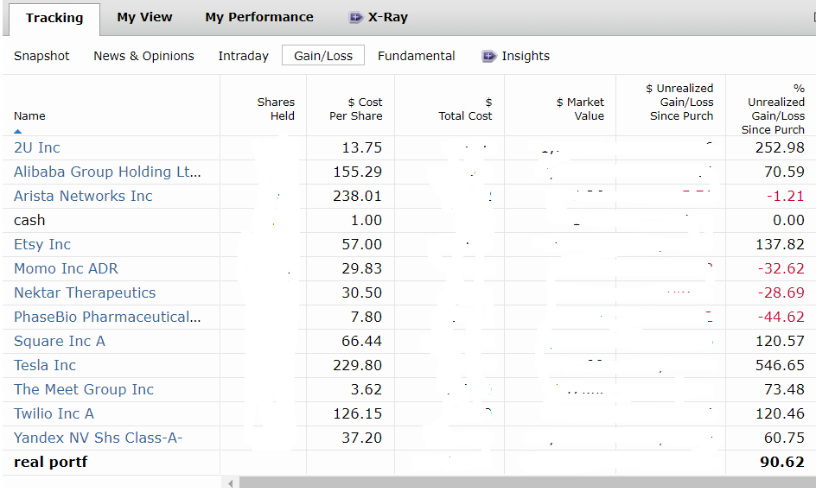Screen dimensions: 817x488
Task: Click Arista cost per share 238.01
Action: pyautogui.click(x=357, y=196)
